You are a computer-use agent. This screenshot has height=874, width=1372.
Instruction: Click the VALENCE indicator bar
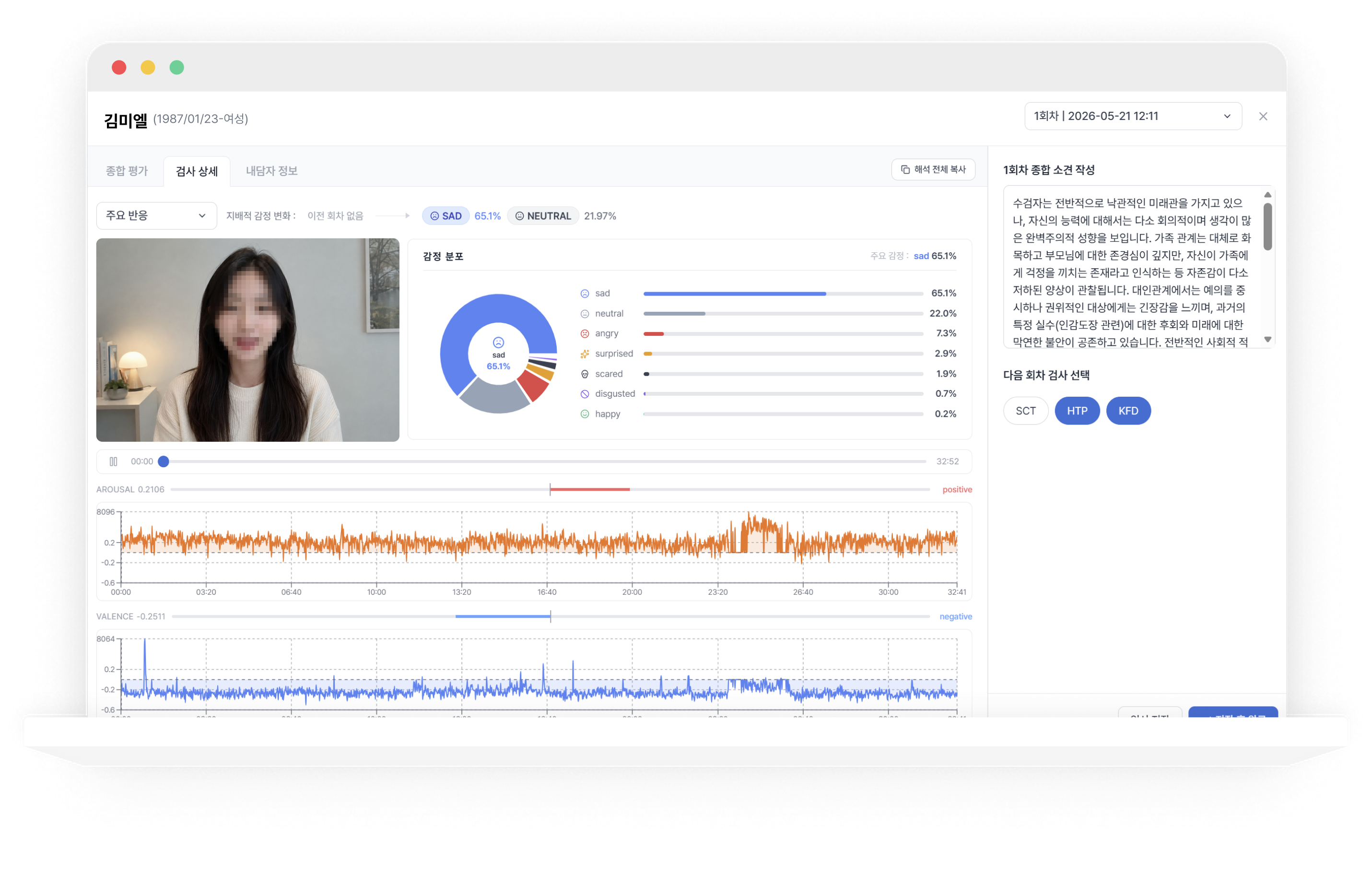click(551, 616)
